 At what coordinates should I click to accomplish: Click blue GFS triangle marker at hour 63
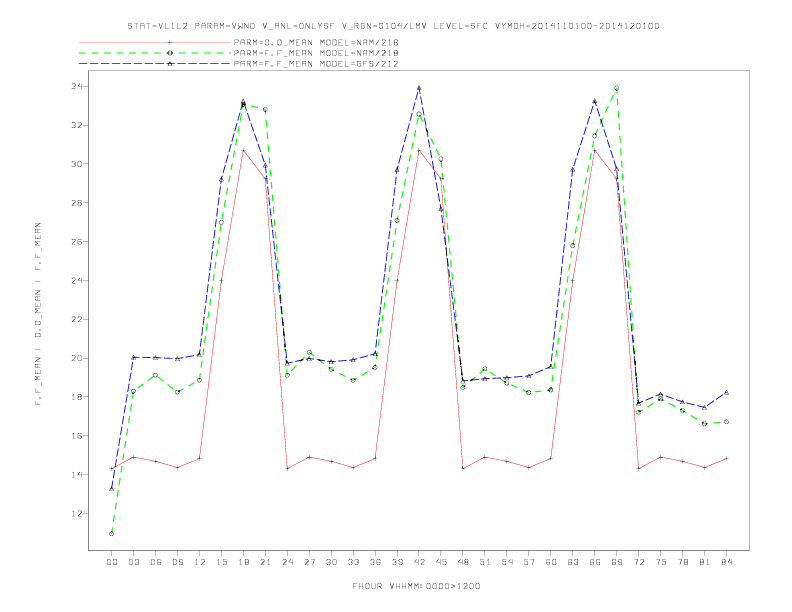(x=573, y=170)
